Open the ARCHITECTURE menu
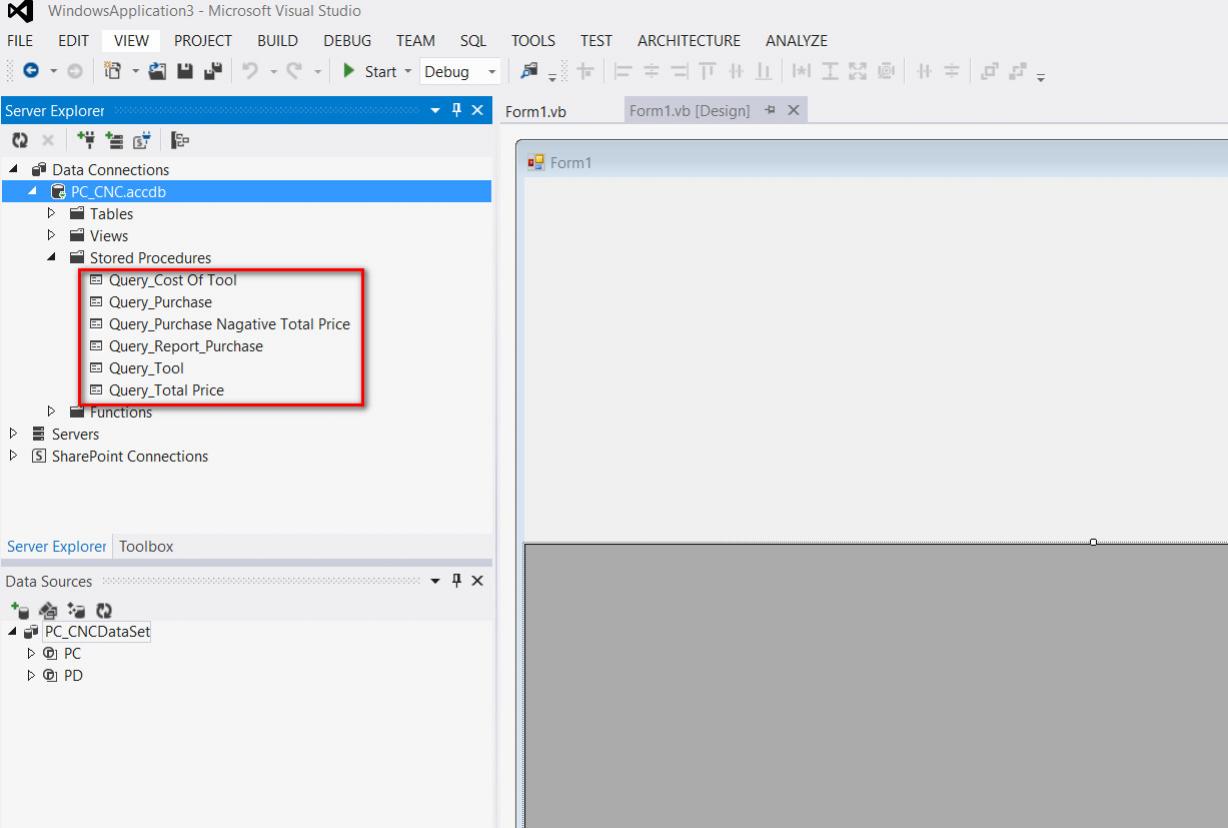 (x=689, y=41)
